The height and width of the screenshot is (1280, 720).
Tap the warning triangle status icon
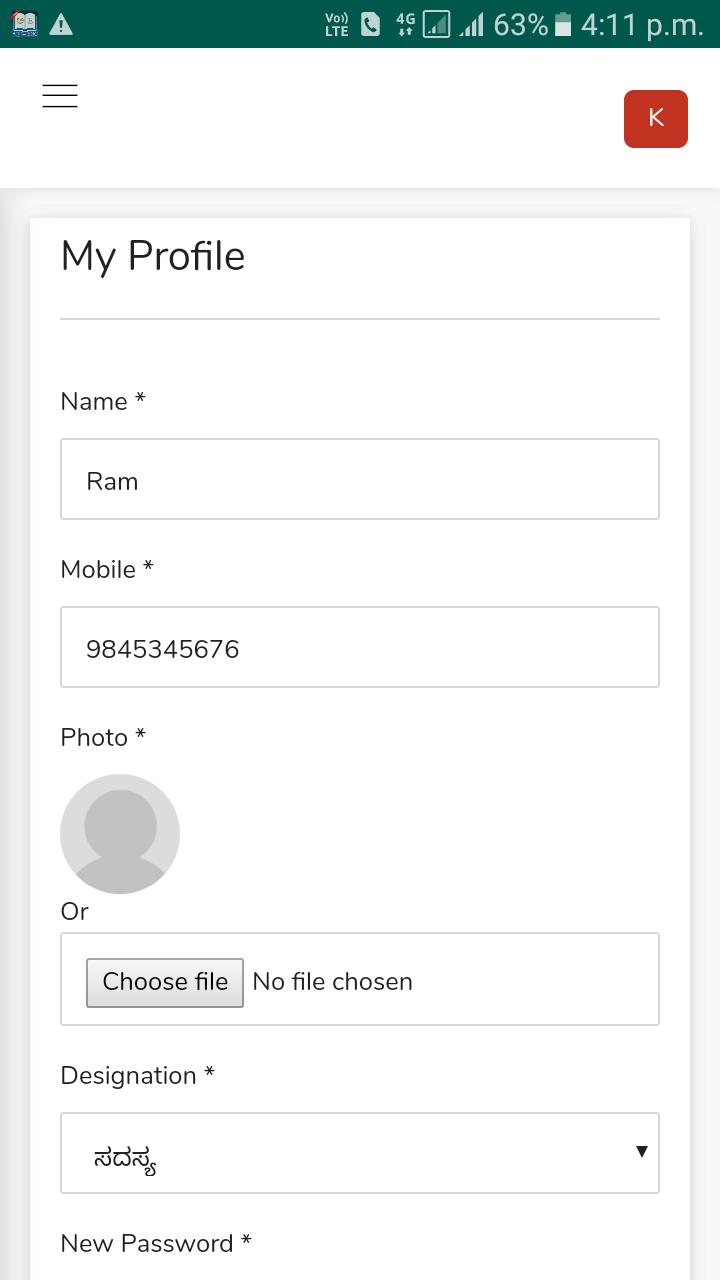(x=61, y=25)
